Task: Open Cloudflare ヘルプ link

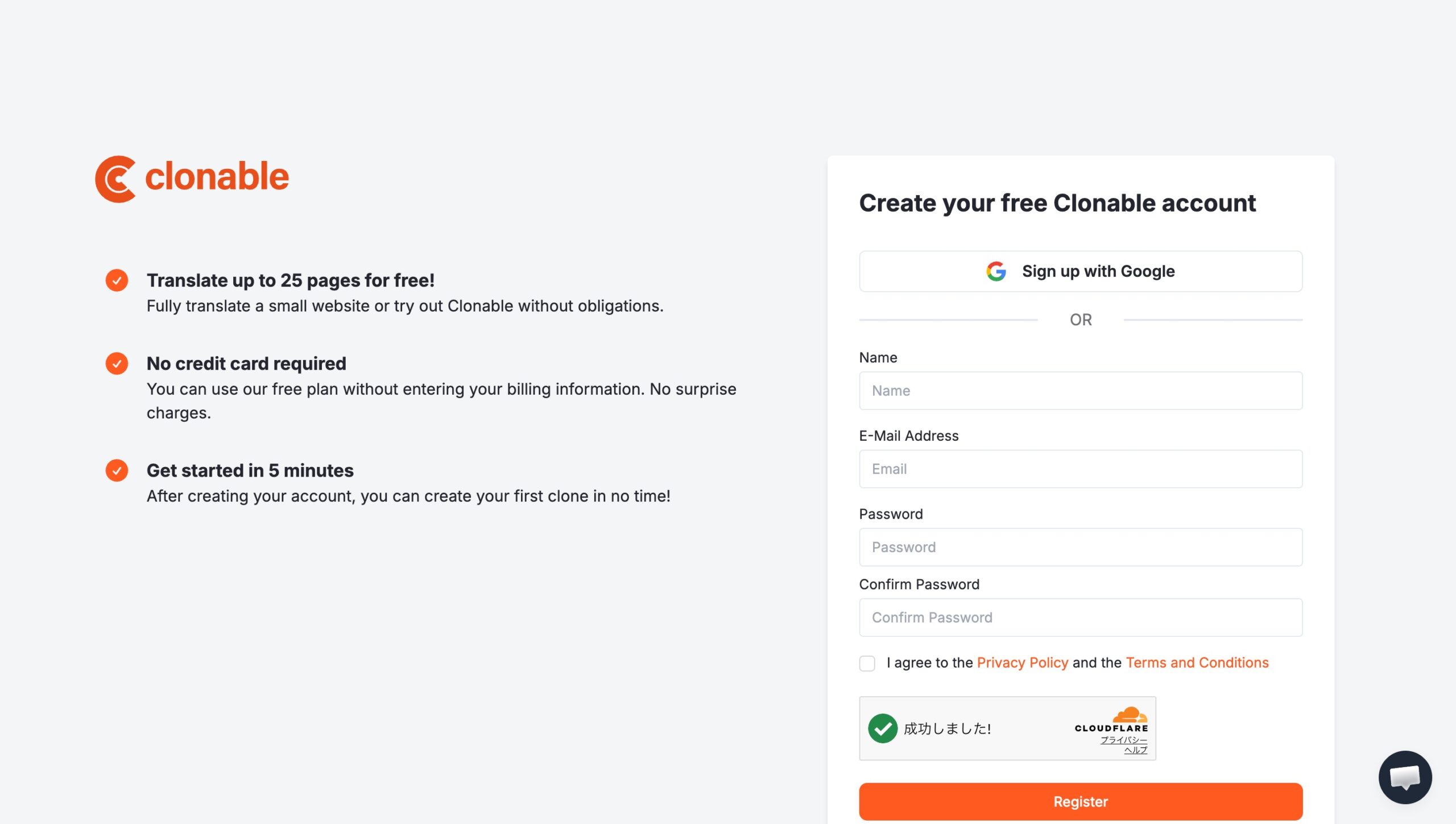Action: coord(1136,750)
